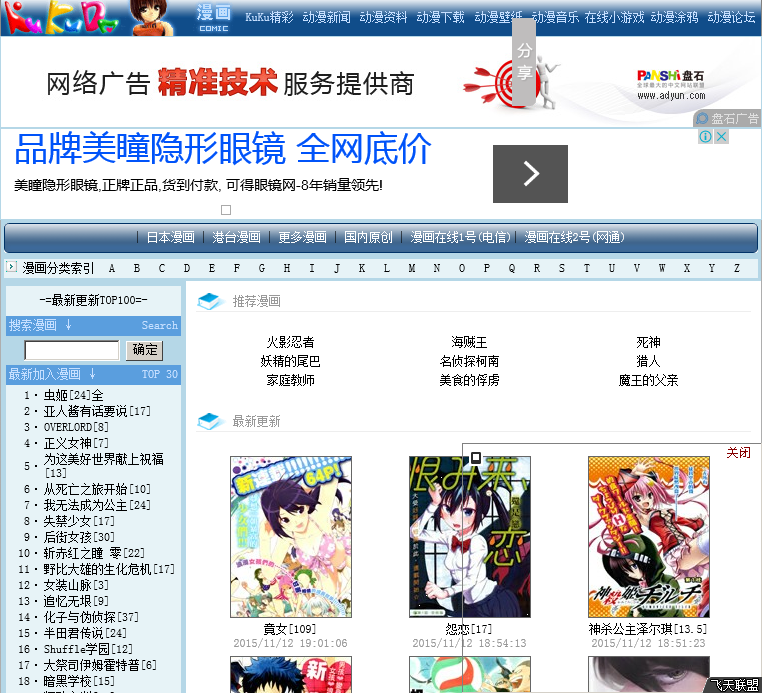Open recommended manga 火影忍者
The height and width of the screenshot is (693, 762).
pos(290,342)
